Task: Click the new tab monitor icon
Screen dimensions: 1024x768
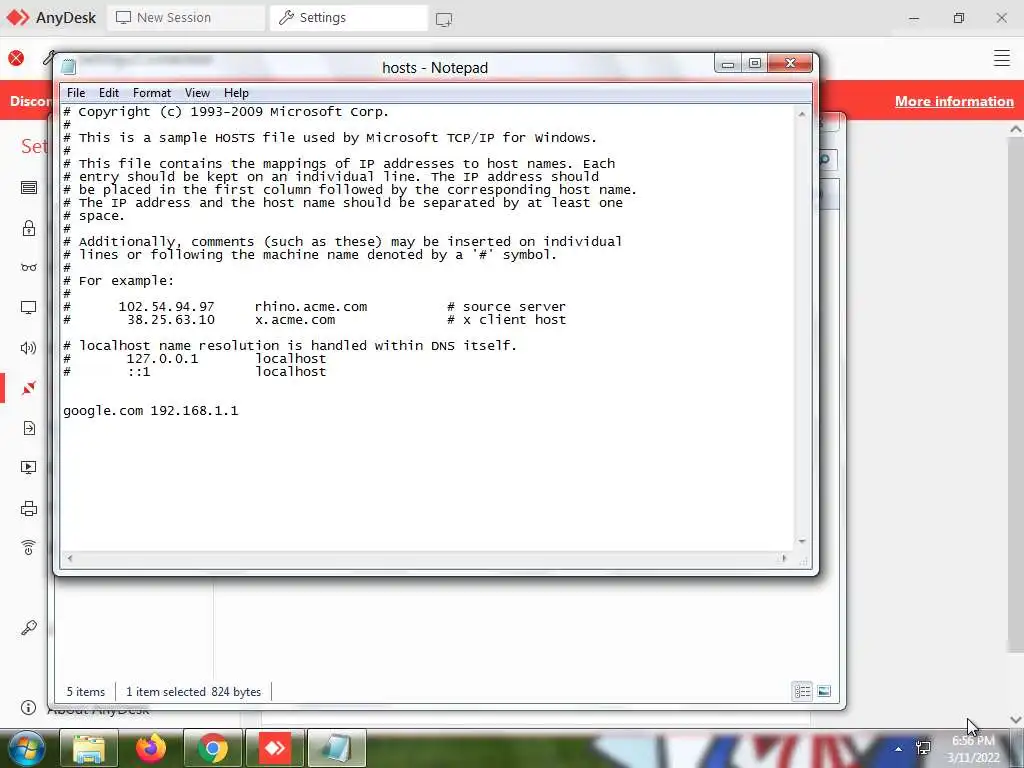Action: (444, 19)
